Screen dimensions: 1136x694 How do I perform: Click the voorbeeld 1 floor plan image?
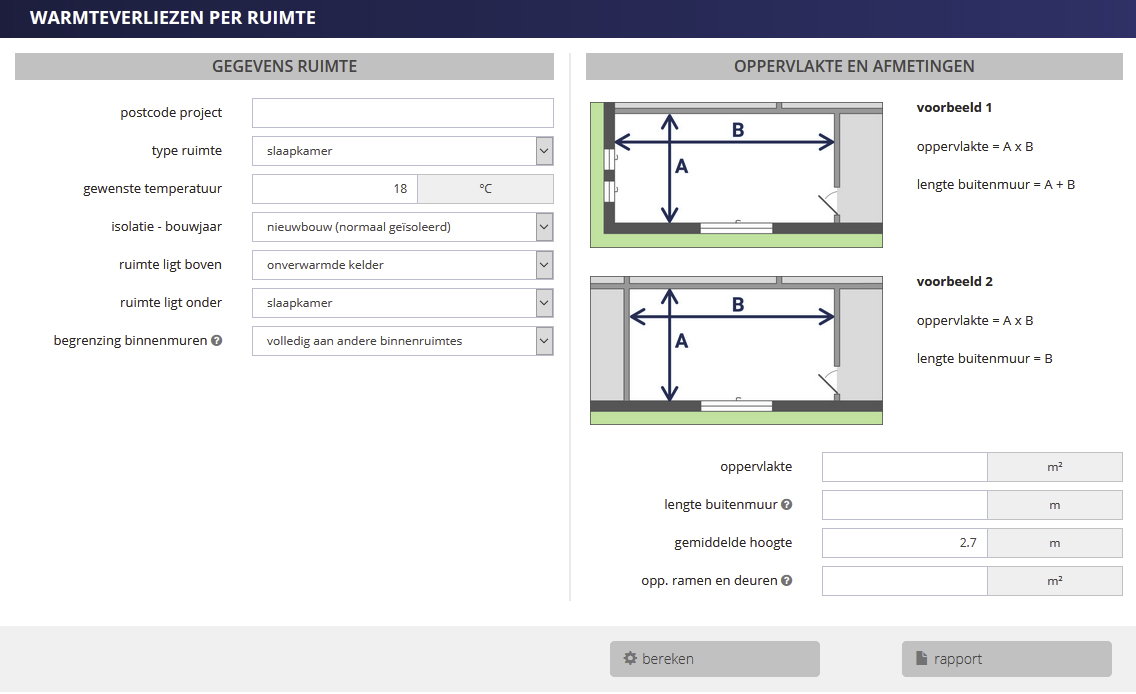736,175
